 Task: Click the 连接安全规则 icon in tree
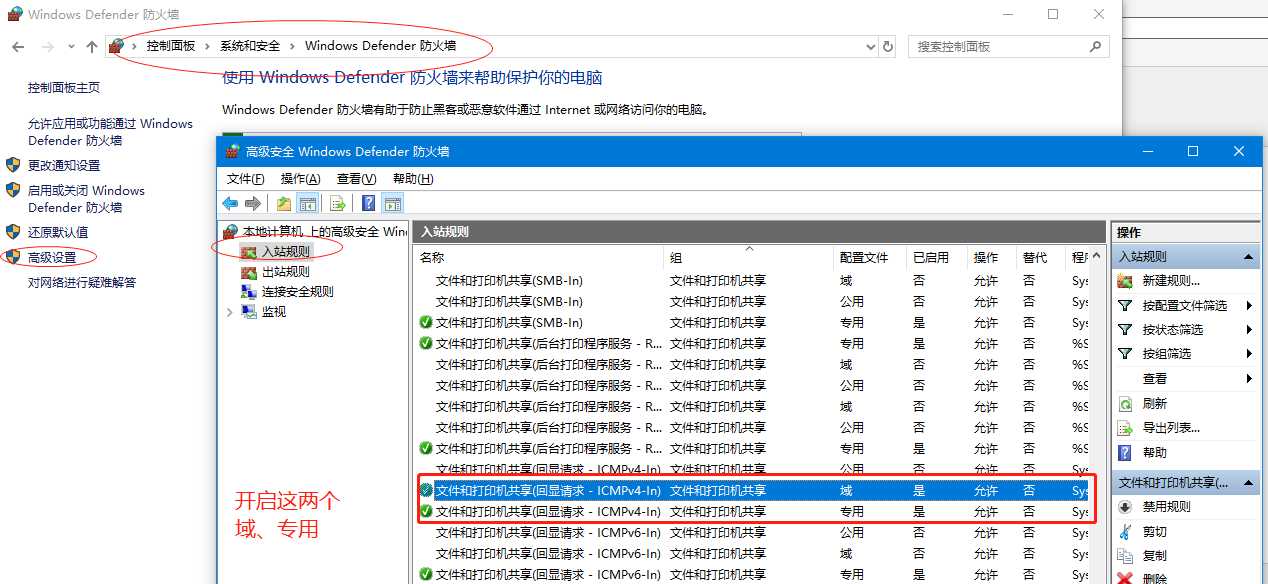[249, 292]
